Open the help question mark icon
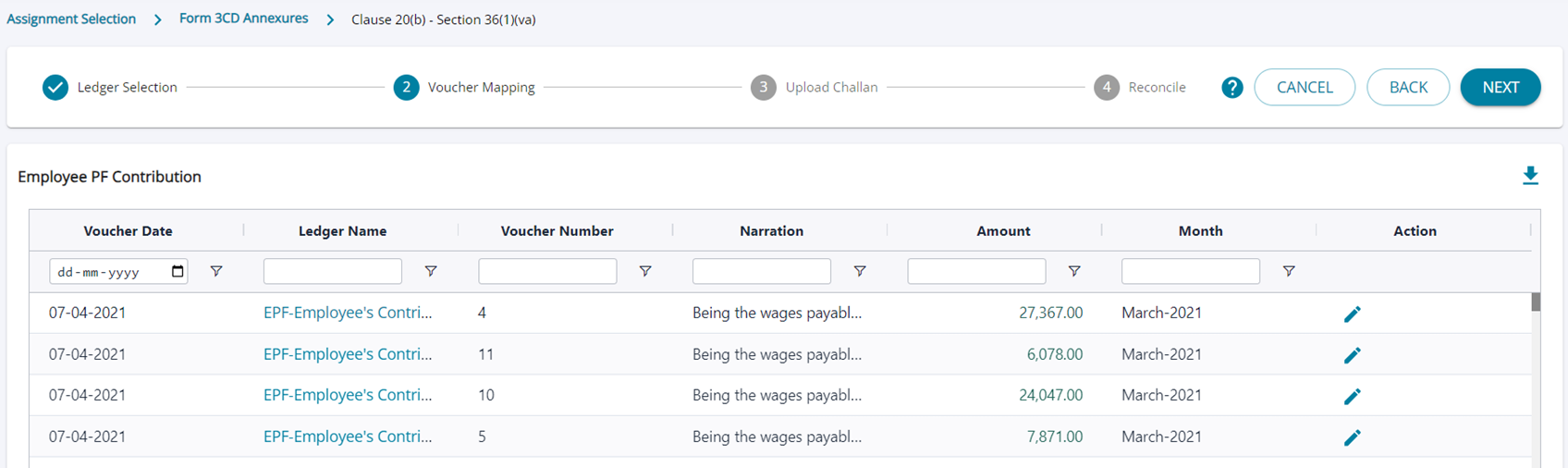 coord(1231,88)
